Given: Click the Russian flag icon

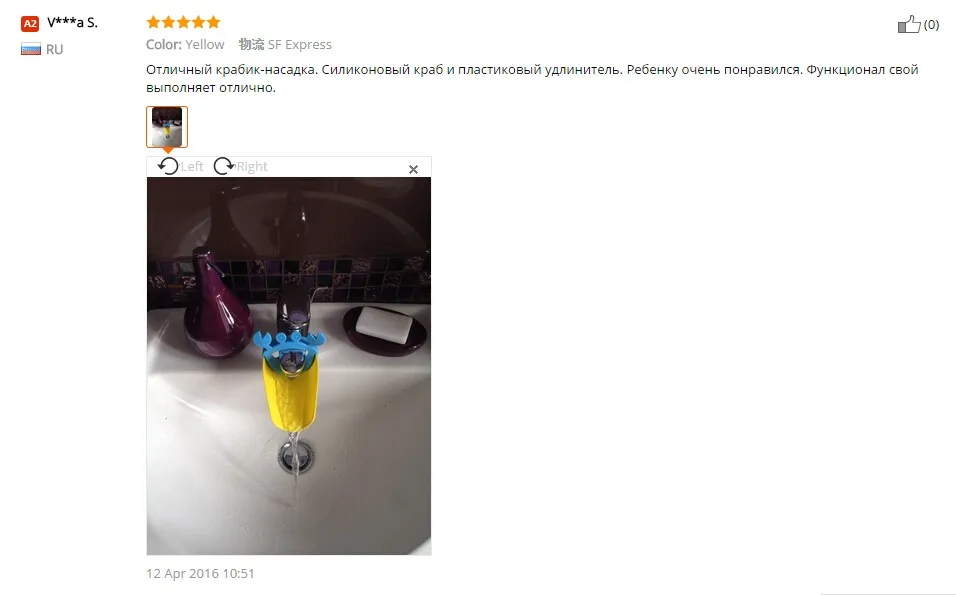Looking at the screenshot, I should (x=30, y=49).
